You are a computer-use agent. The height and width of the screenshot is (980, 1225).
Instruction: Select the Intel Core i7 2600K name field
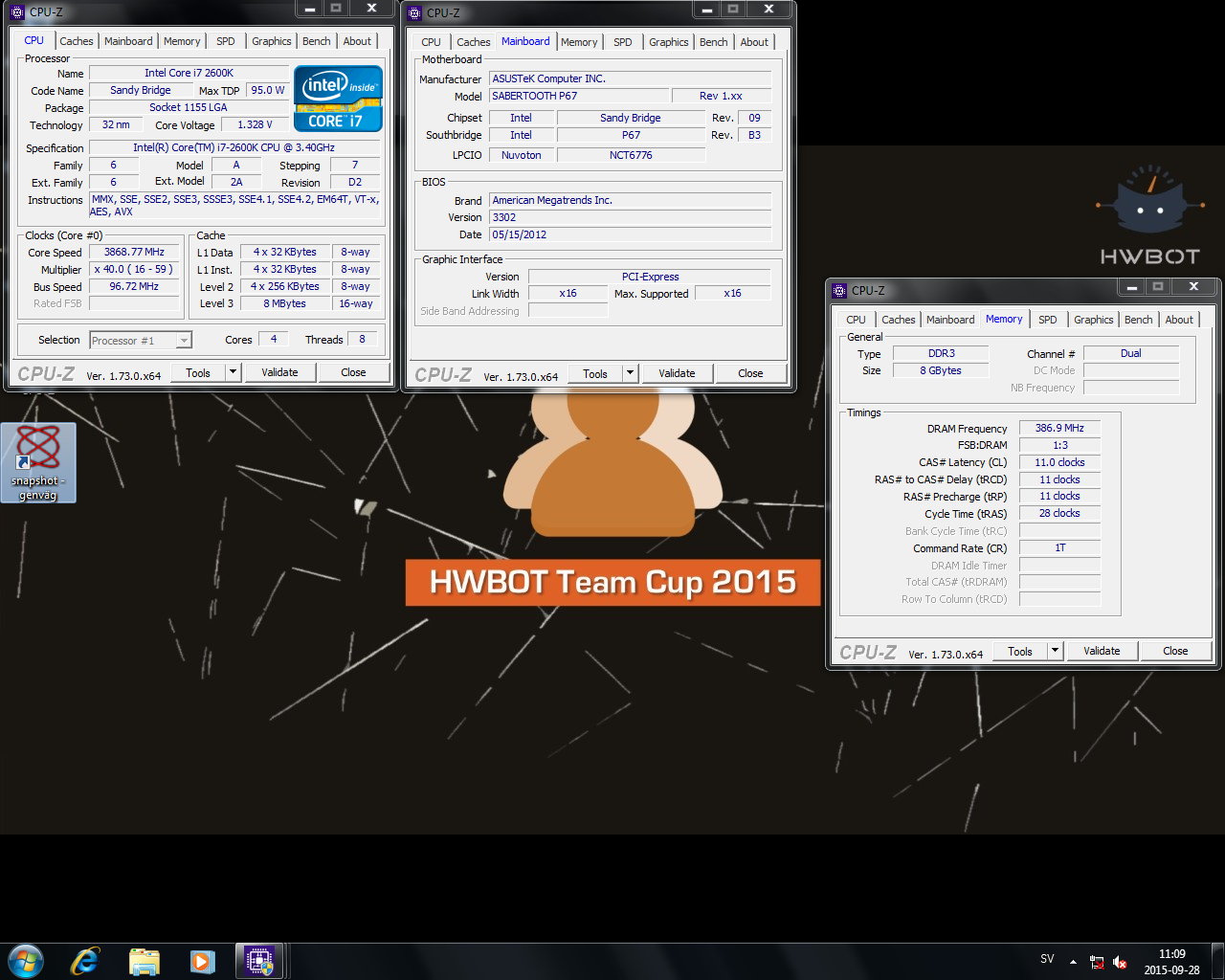tap(189, 73)
